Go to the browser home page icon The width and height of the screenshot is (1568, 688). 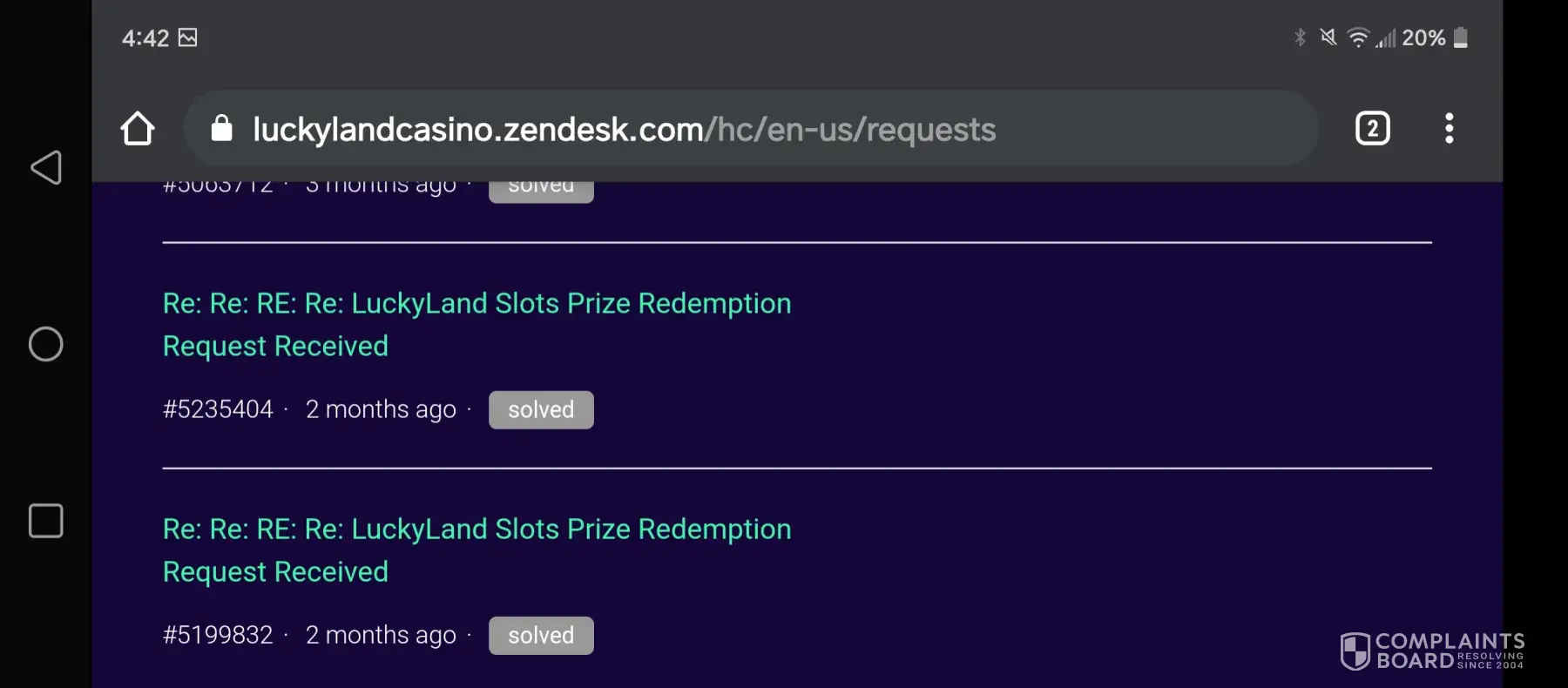(x=138, y=129)
